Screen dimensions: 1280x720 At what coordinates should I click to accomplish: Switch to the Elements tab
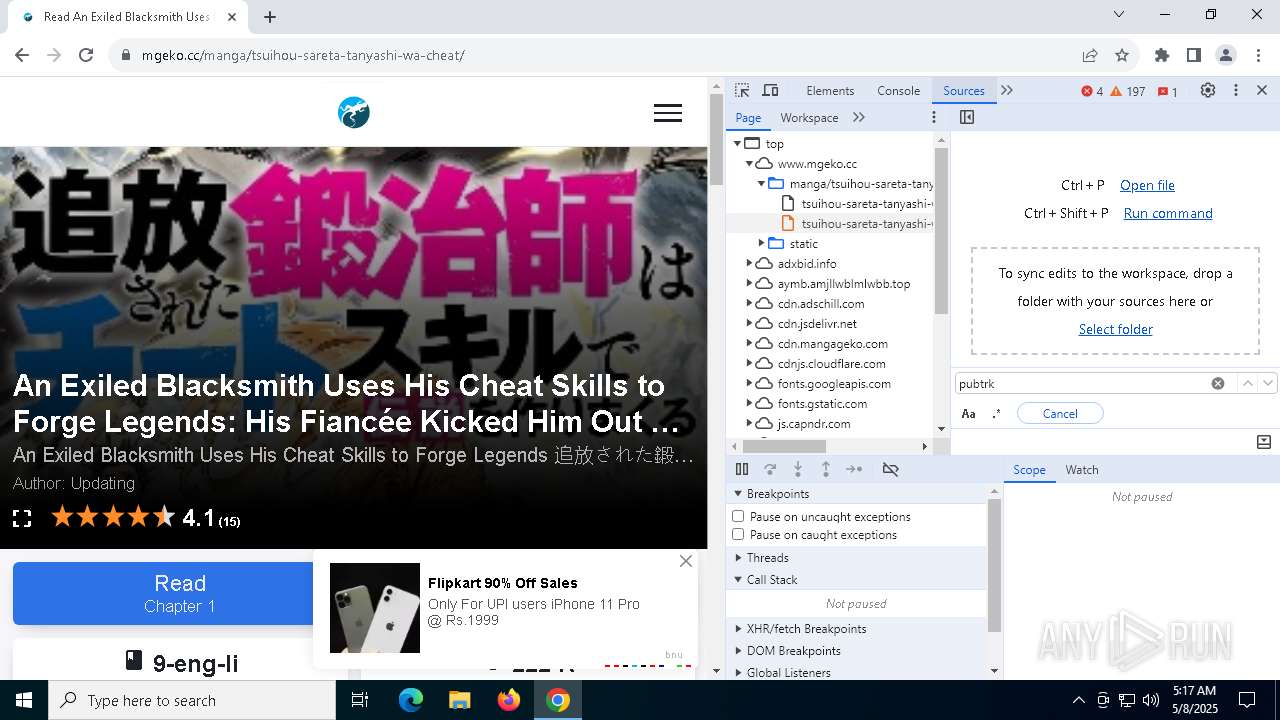tap(830, 90)
